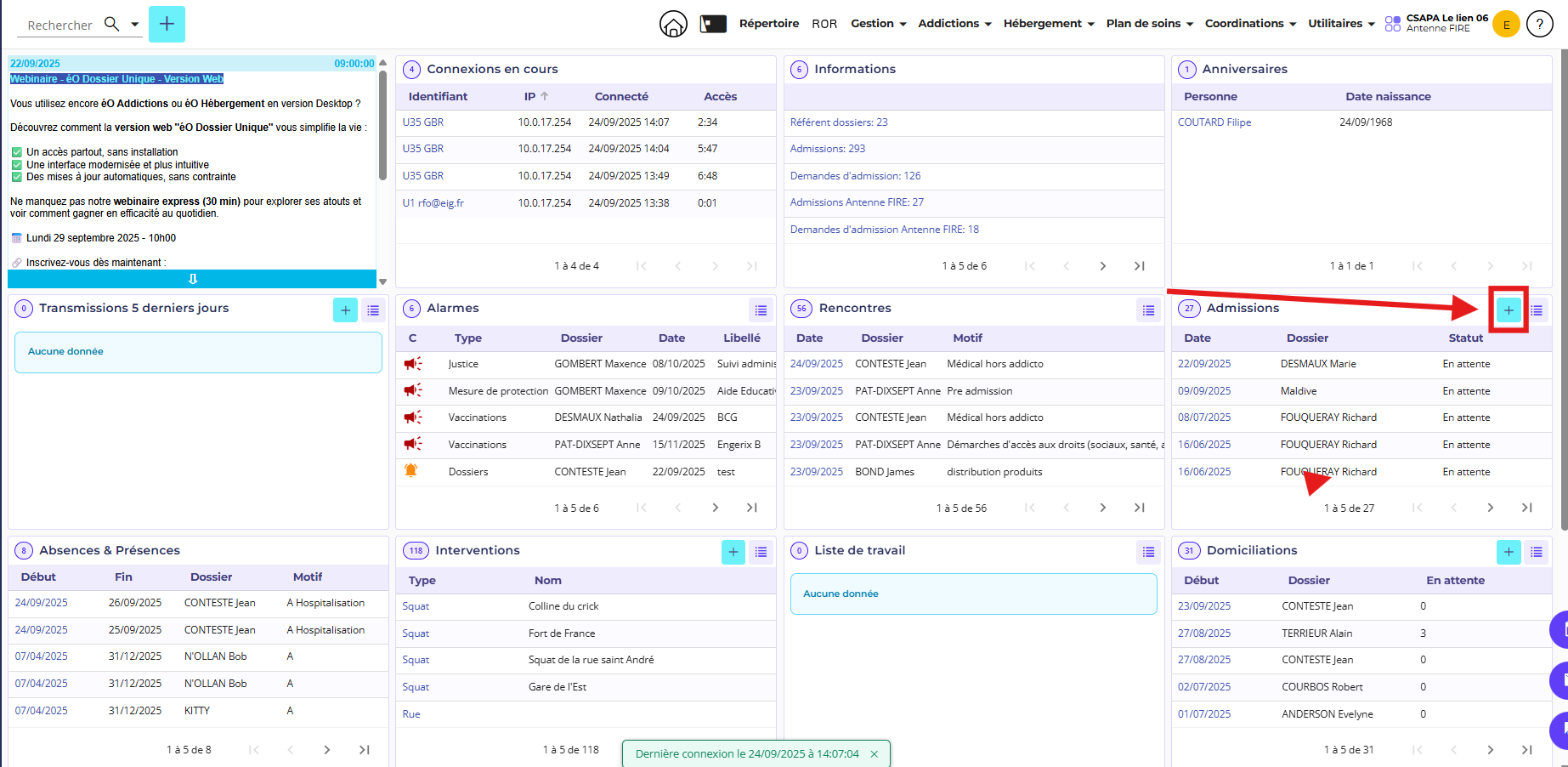The height and width of the screenshot is (767, 1568).
Task: Open the ROR menu item
Action: tap(824, 24)
